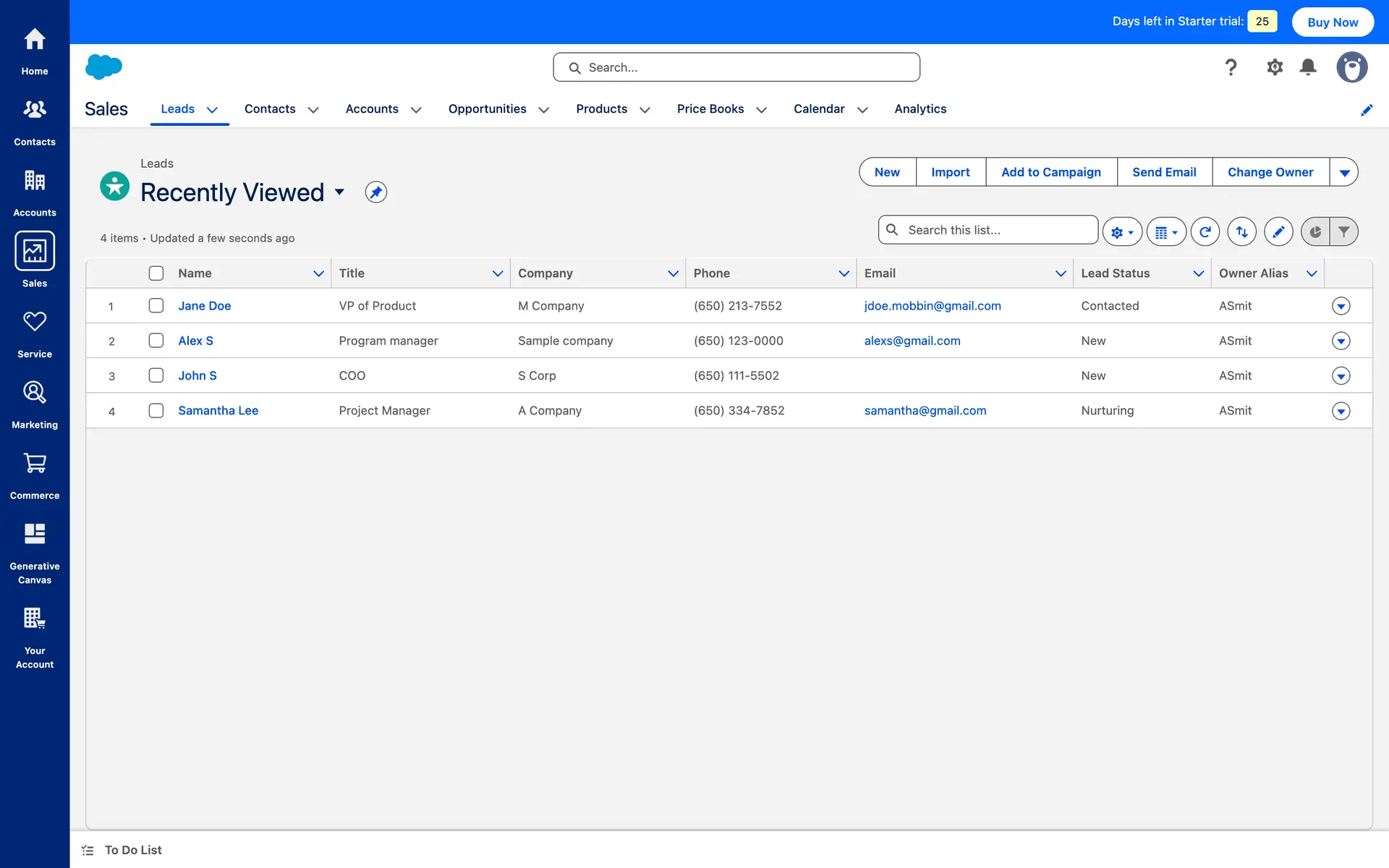Open Commerce in the left sidebar

[x=35, y=475]
